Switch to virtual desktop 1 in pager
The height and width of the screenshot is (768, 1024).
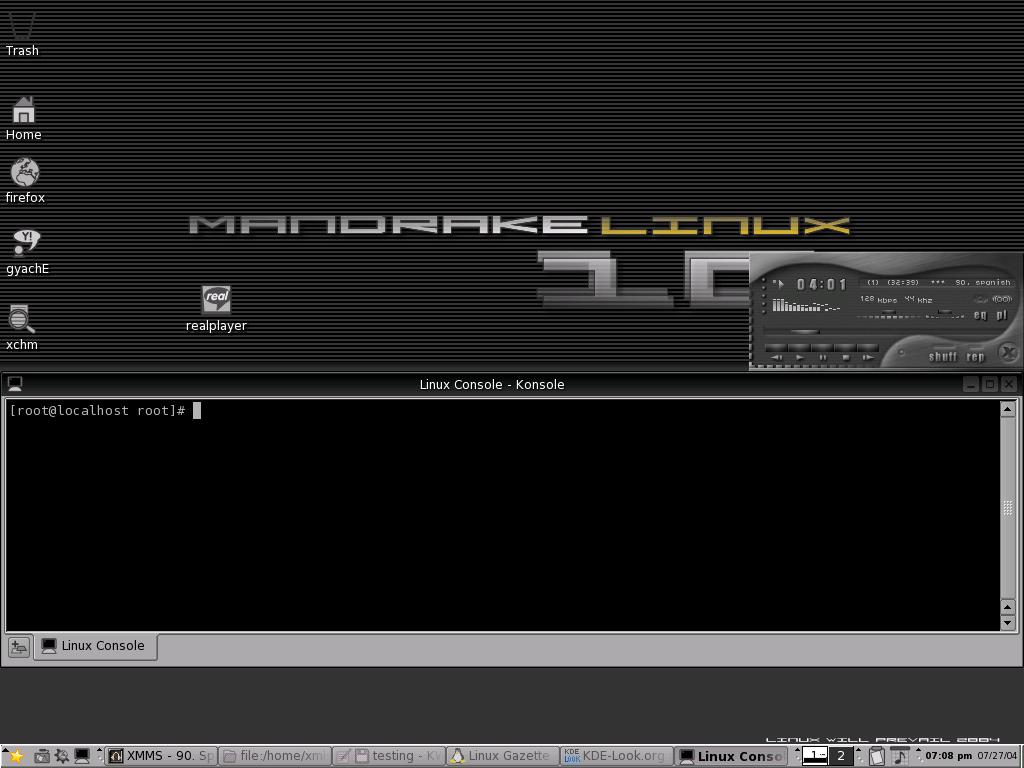[x=815, y=756]
